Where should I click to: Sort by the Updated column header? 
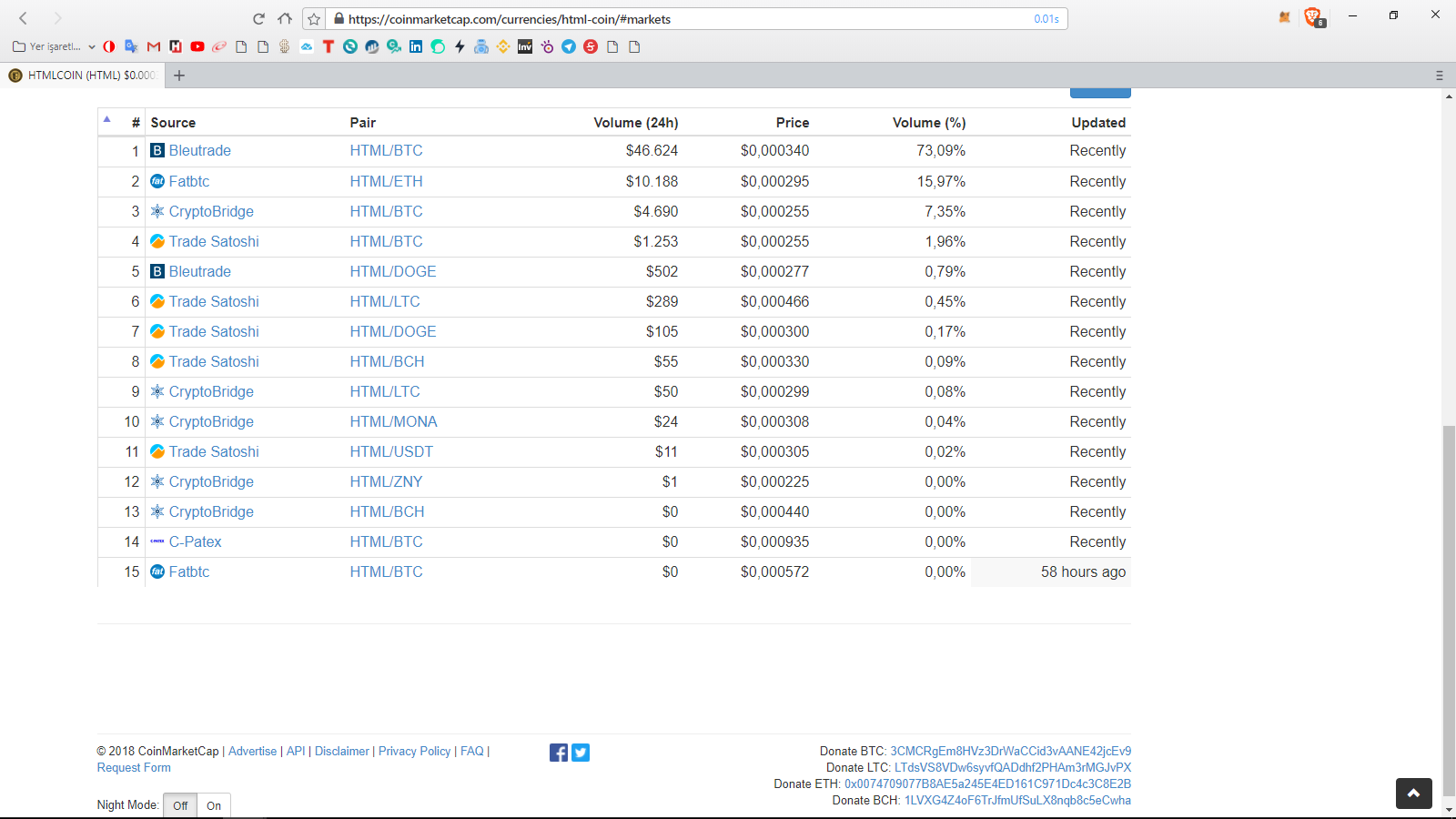1098,123
